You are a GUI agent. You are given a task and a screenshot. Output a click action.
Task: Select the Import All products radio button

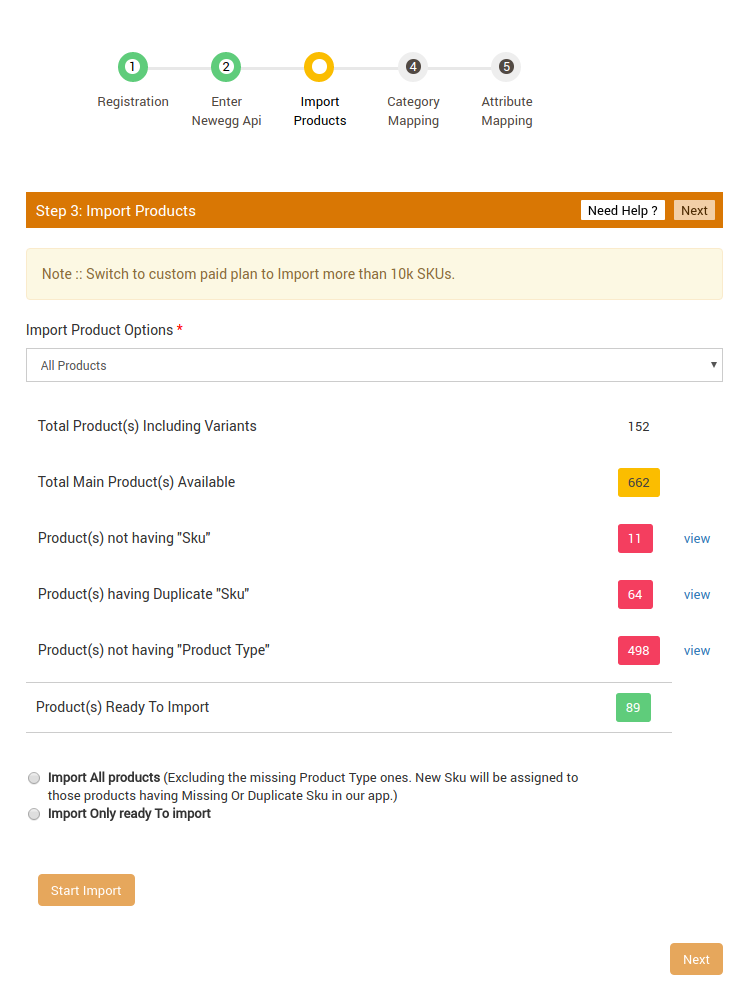[x=35, y=778]
